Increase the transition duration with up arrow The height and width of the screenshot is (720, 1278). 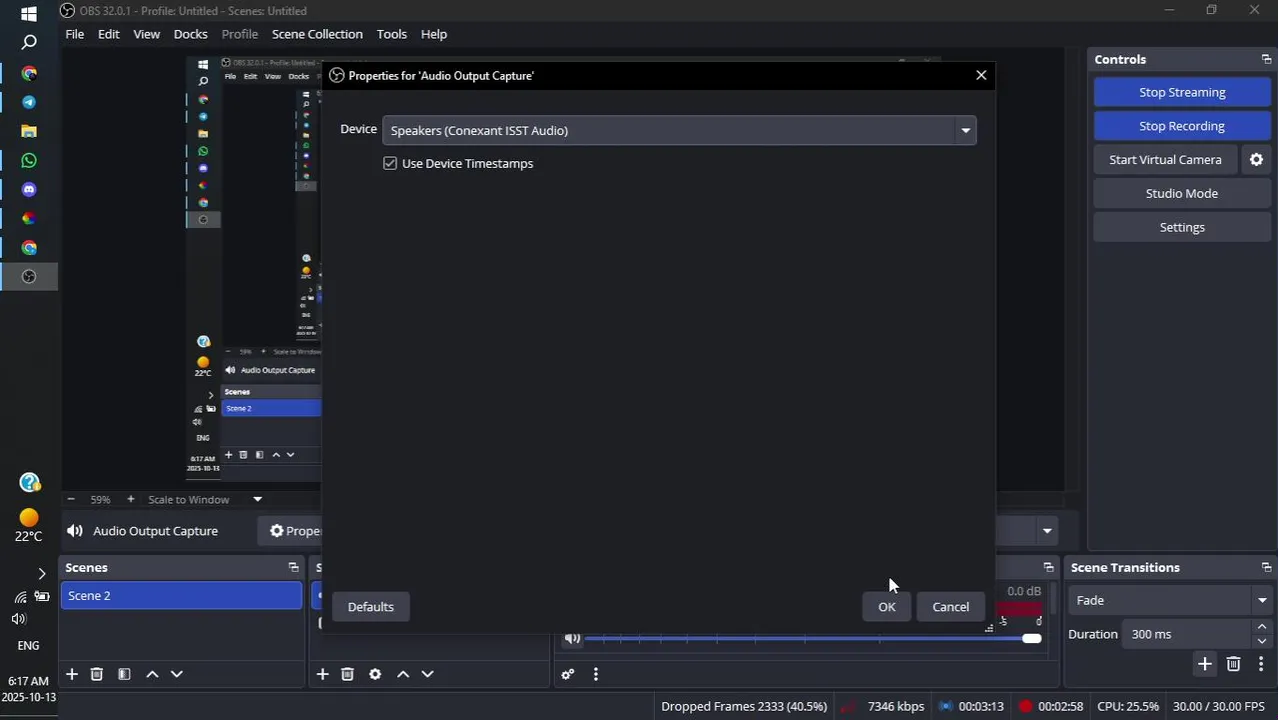click(1262, 628)
